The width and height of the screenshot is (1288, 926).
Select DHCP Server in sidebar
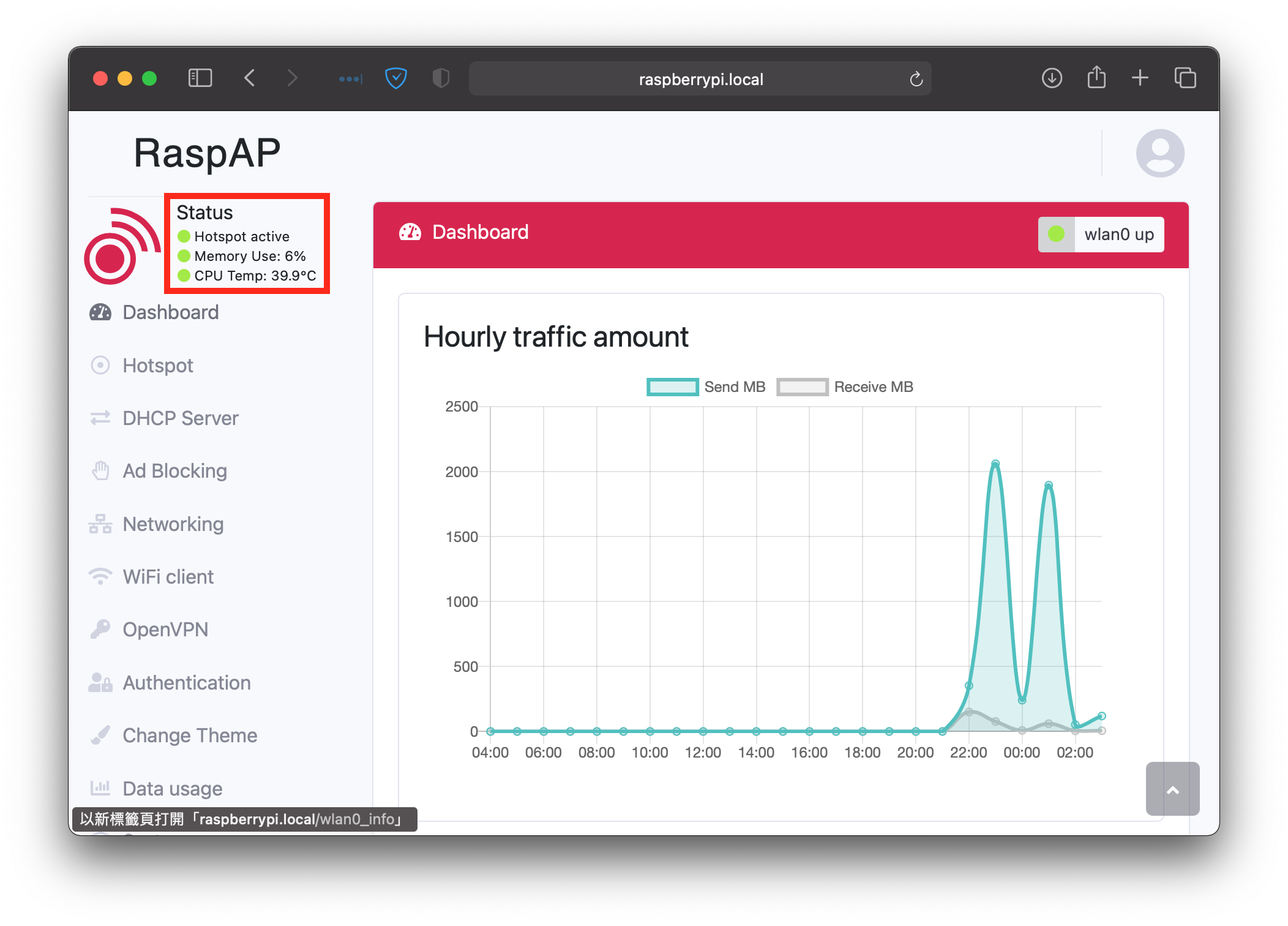point(180,418)
